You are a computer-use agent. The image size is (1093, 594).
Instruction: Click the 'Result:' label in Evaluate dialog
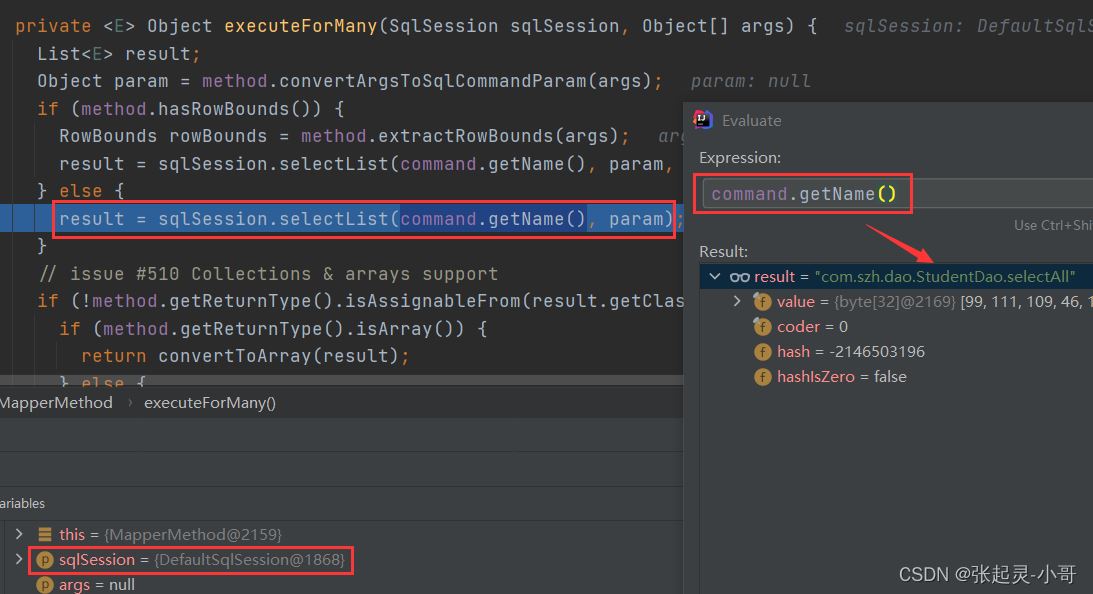click(724, 251)
